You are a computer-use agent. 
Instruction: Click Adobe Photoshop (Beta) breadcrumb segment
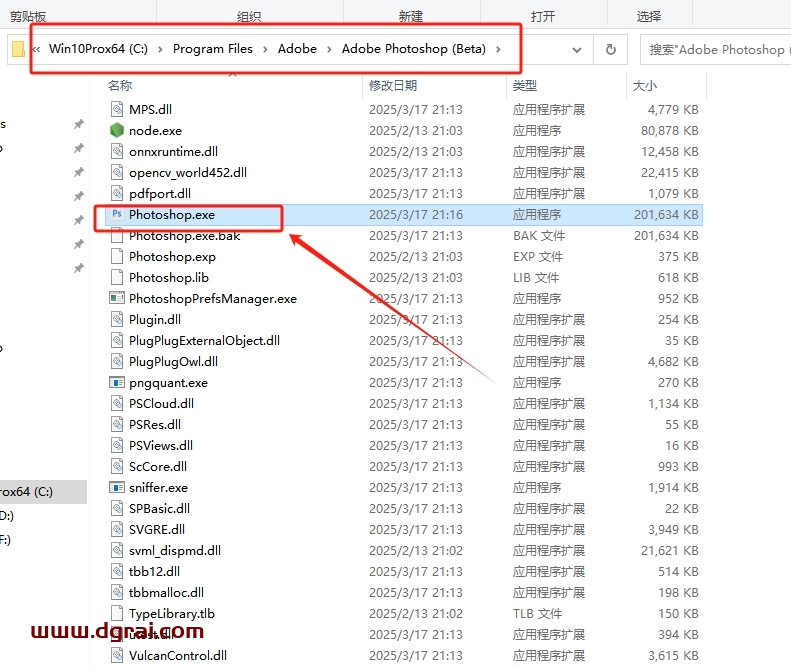[414, 49]
